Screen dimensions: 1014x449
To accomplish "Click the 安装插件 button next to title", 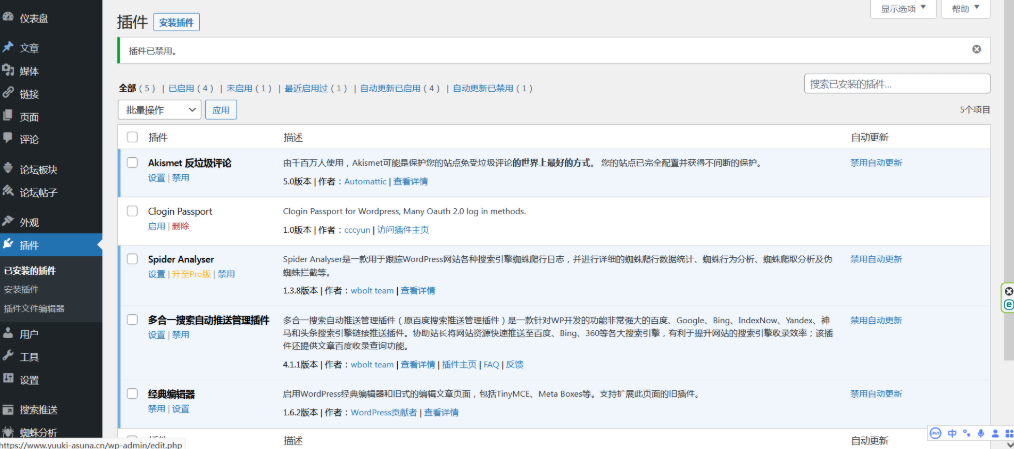I will coord(177,22).
